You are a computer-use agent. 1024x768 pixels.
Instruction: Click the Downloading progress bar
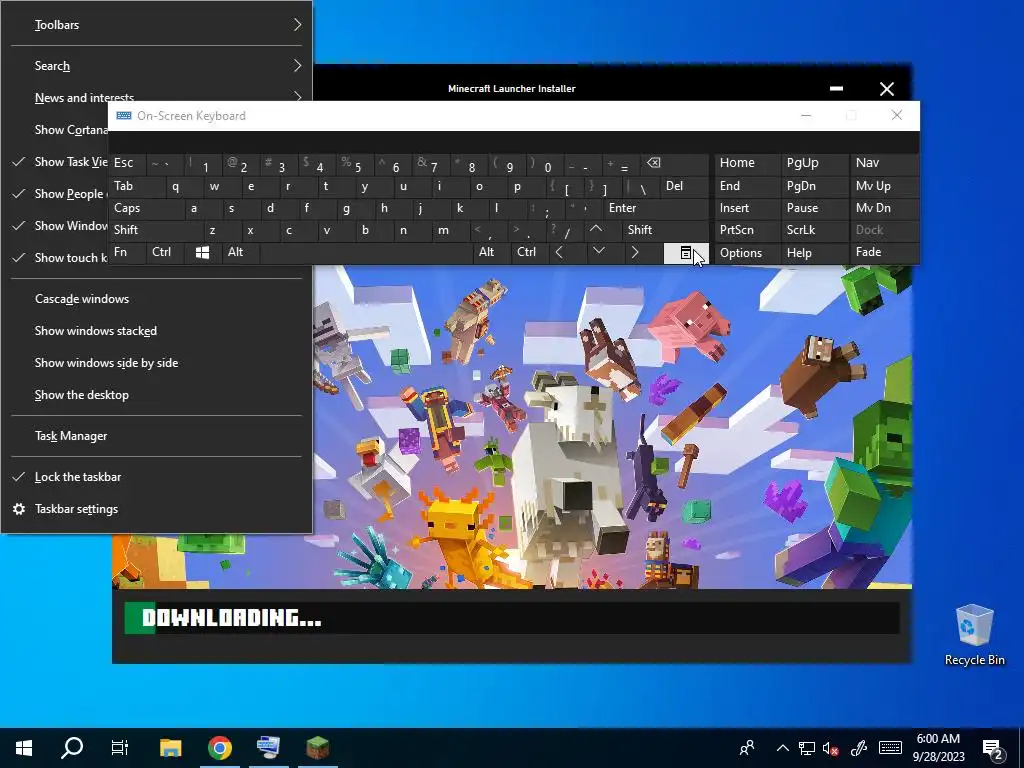click(x=511, y=618)
